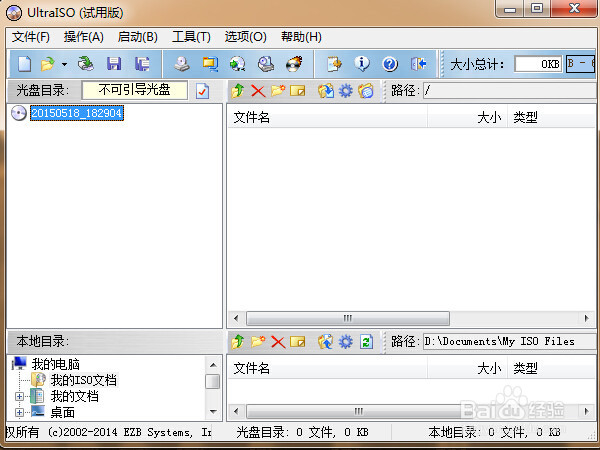Click the Open file folder icon
Viewport: 600px width, 450px height.
coord(48,64)
